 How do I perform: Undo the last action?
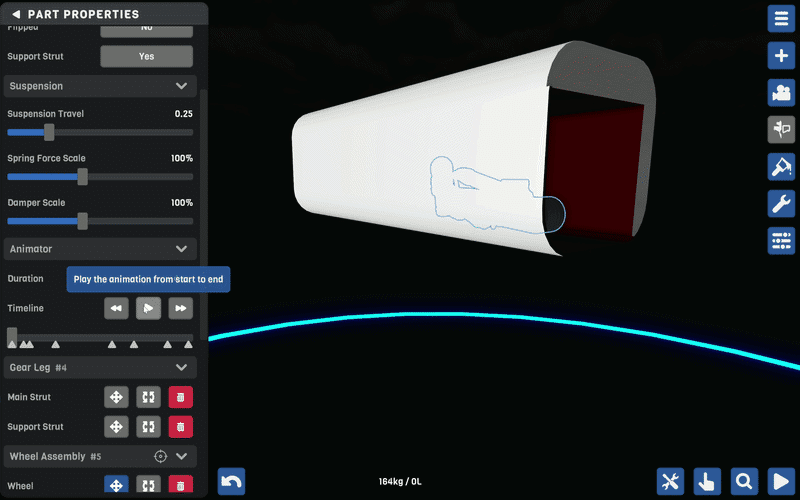(x=232, y=481)
